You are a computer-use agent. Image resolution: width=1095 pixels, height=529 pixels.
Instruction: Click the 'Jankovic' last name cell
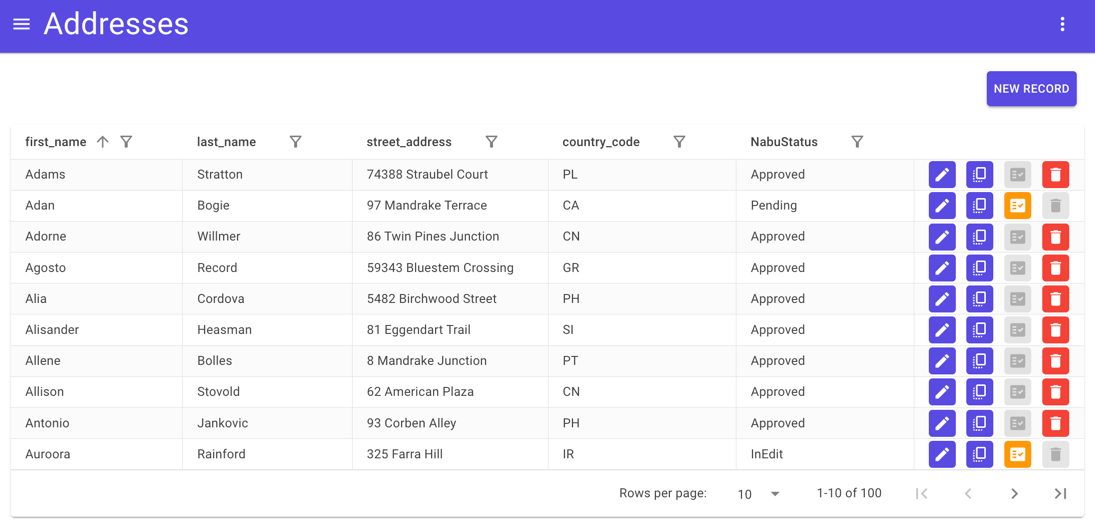pos(267,423)
